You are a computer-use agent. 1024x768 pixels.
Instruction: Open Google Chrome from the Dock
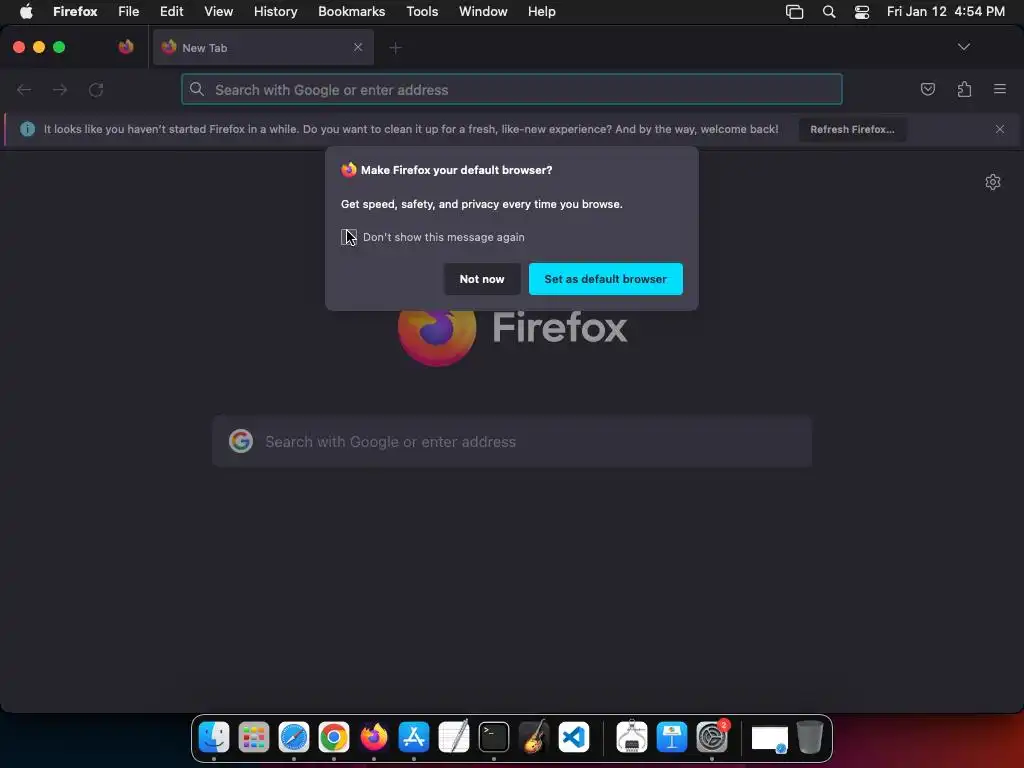pyautogui.click(x=334, y=737)
